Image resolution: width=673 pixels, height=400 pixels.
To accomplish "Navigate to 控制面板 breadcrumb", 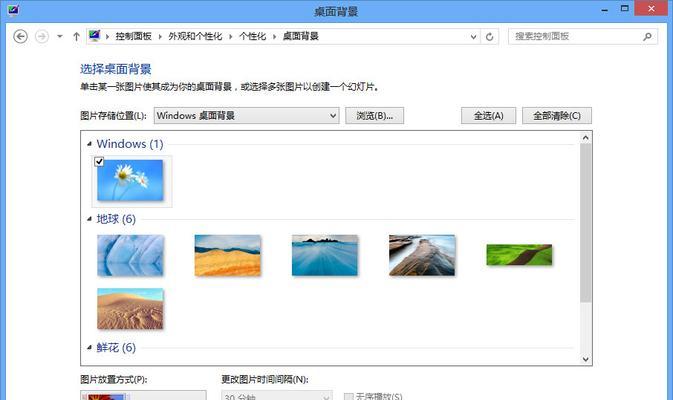I will pyautogui.click(x=133, y=36).
